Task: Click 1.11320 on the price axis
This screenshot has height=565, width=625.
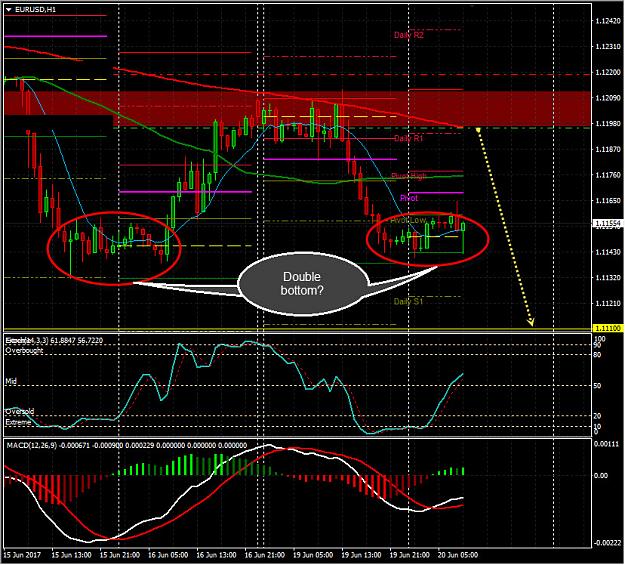Action: (x=608, y=278)
